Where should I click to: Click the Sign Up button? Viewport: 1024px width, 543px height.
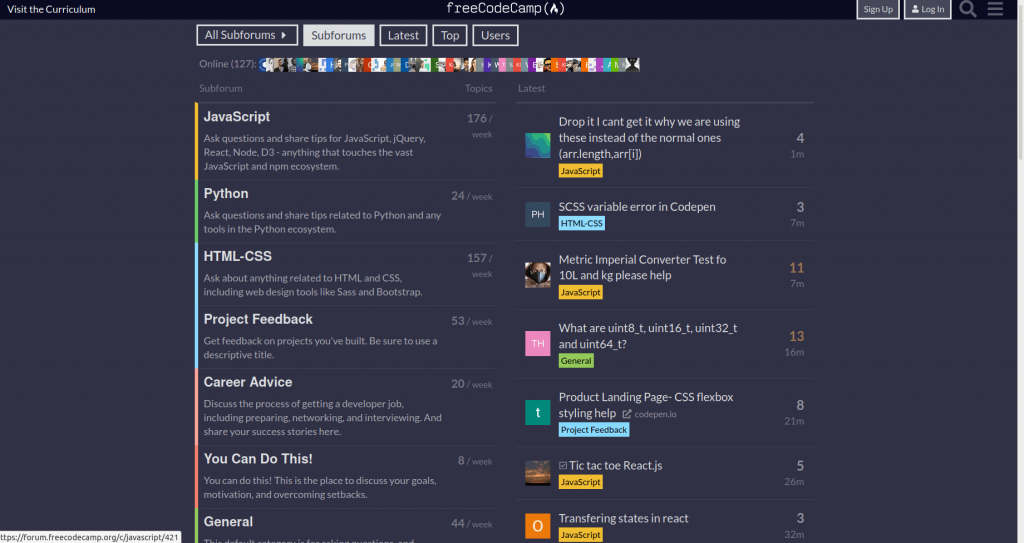coord(878,9)
